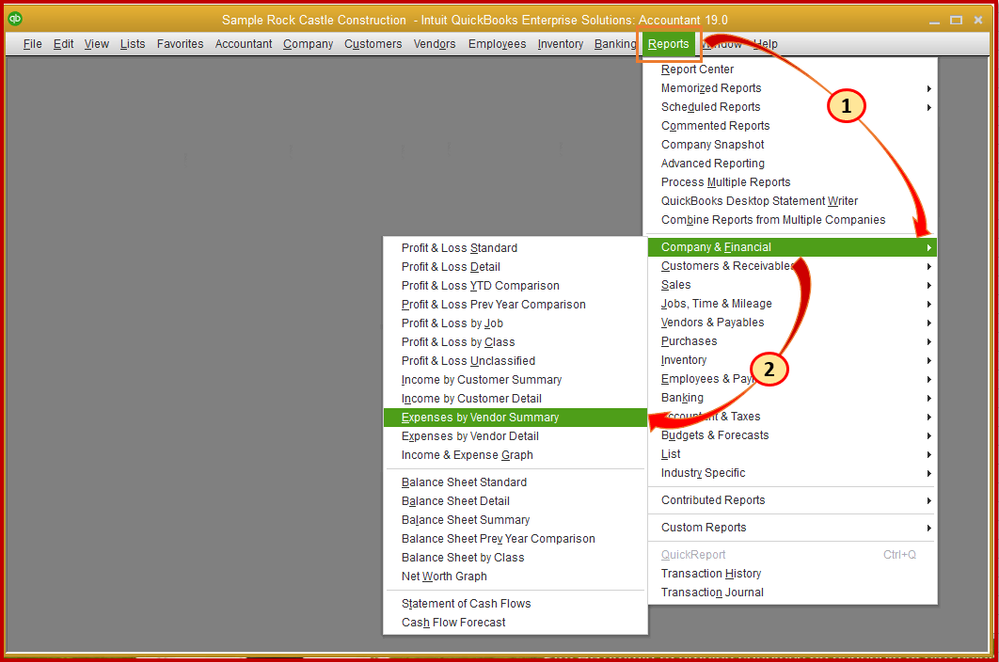The height and width of the screenshot is (662, 999).
Task: Expand Custom Reports submenu
Action: pyautogui.click(x=793, y=528)
